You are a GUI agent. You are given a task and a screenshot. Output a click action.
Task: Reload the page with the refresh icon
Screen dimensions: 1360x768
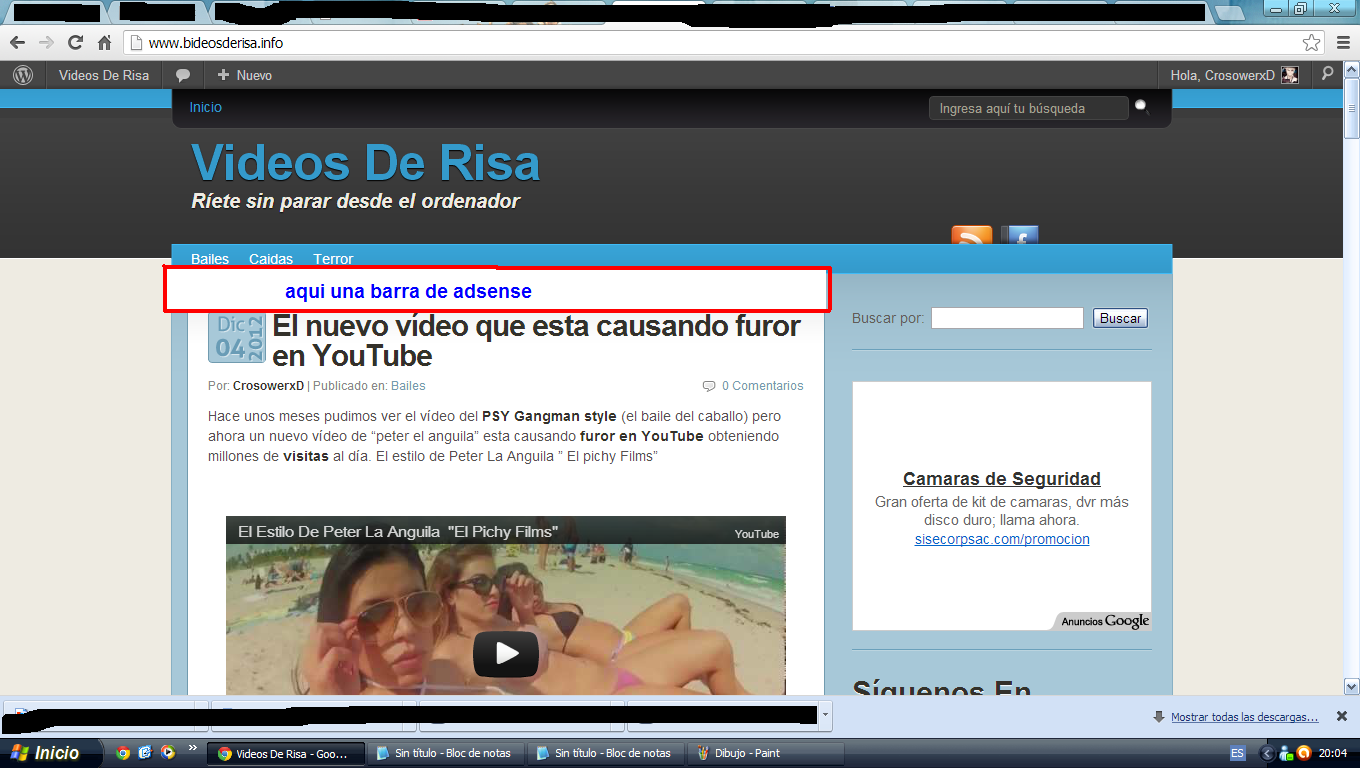pos(75,42)
